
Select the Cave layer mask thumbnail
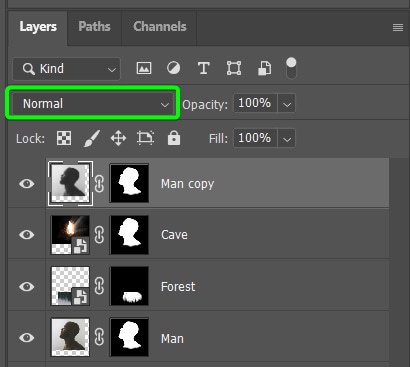point(129,235)
